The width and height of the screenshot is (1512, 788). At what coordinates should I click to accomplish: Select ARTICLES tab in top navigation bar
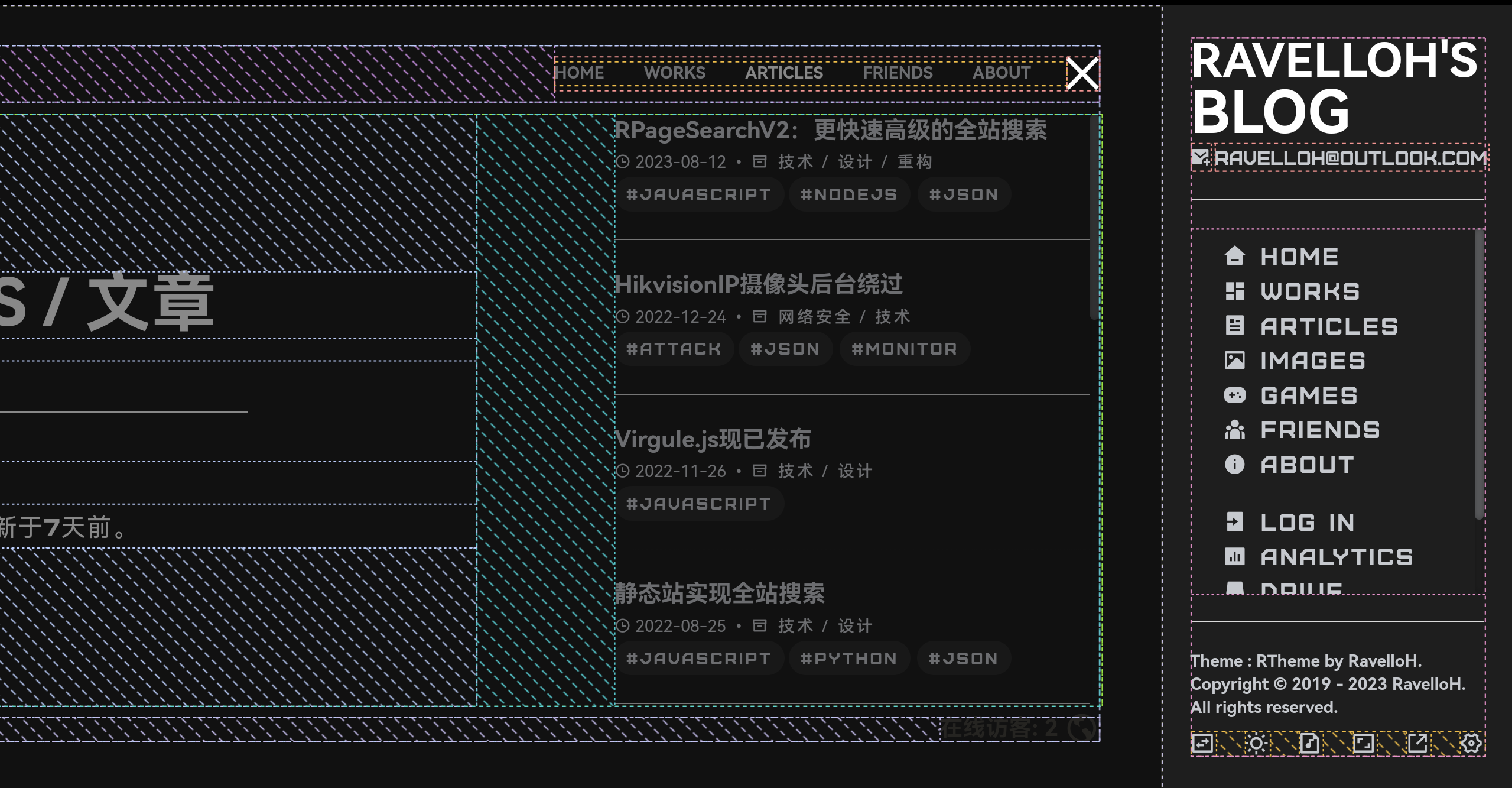(784, 72)
